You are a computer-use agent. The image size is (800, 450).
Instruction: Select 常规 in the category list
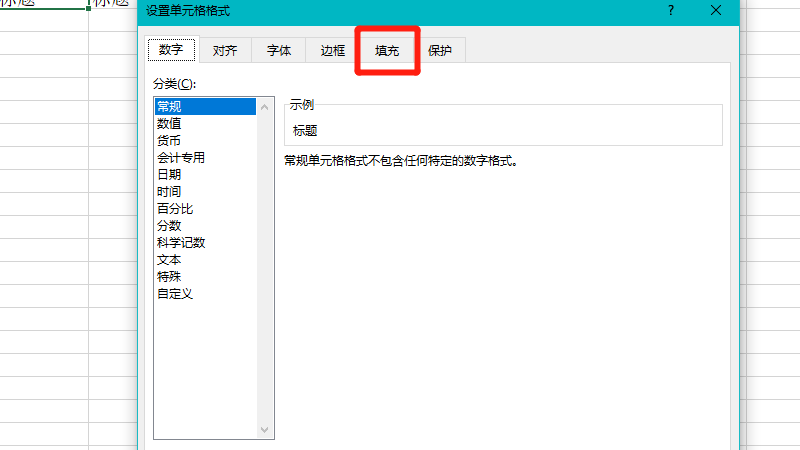tap(205, 107)
